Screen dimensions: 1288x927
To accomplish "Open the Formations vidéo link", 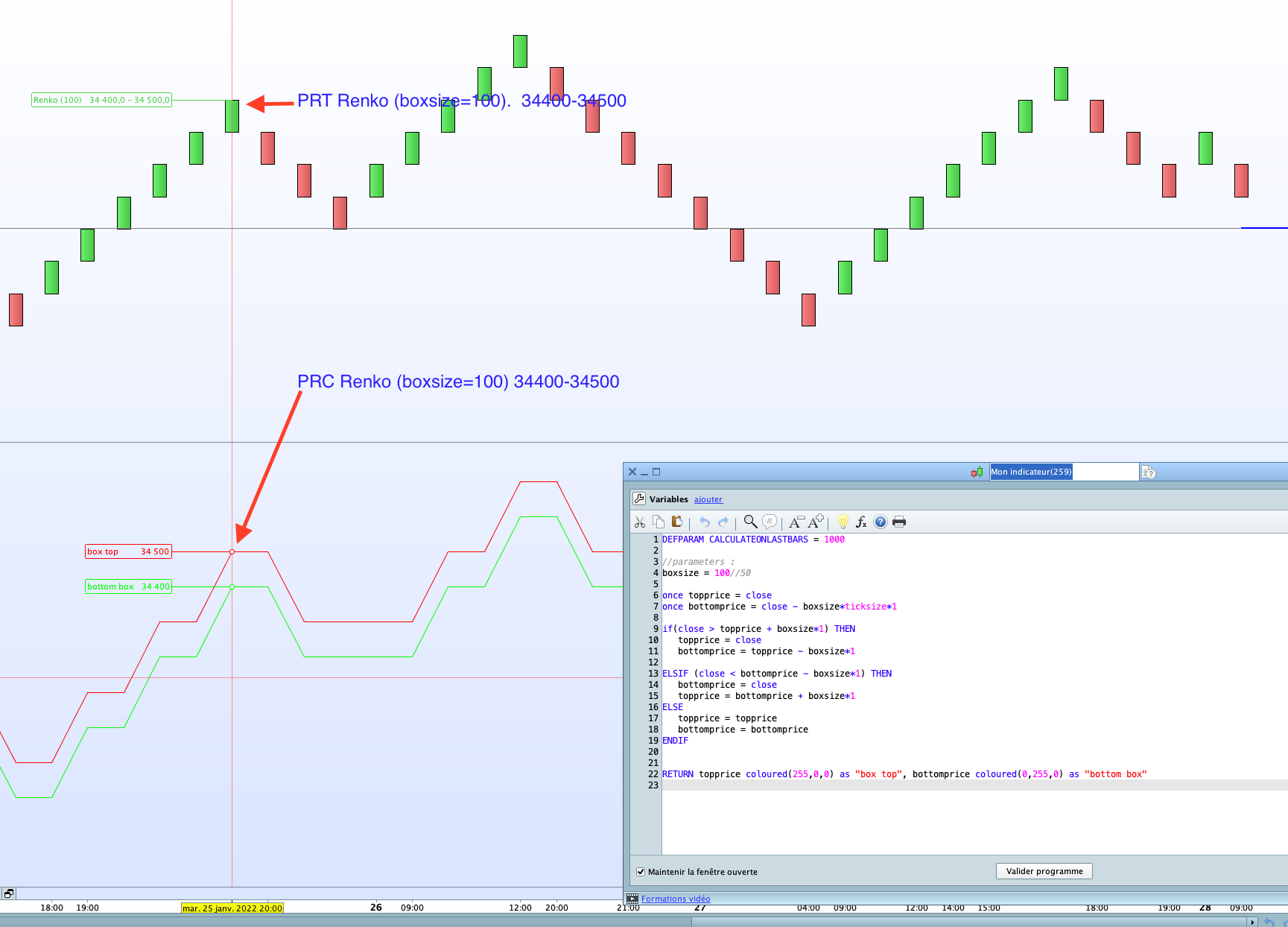I will click(676, 899).
